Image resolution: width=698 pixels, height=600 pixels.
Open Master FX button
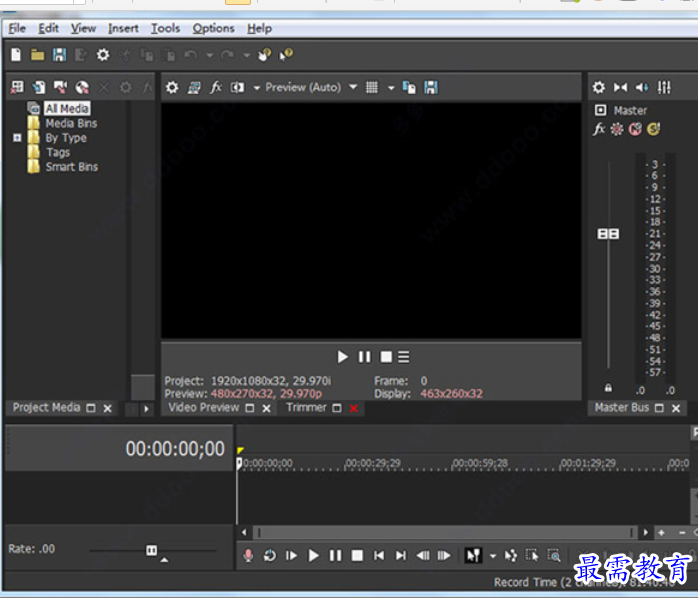599,129
